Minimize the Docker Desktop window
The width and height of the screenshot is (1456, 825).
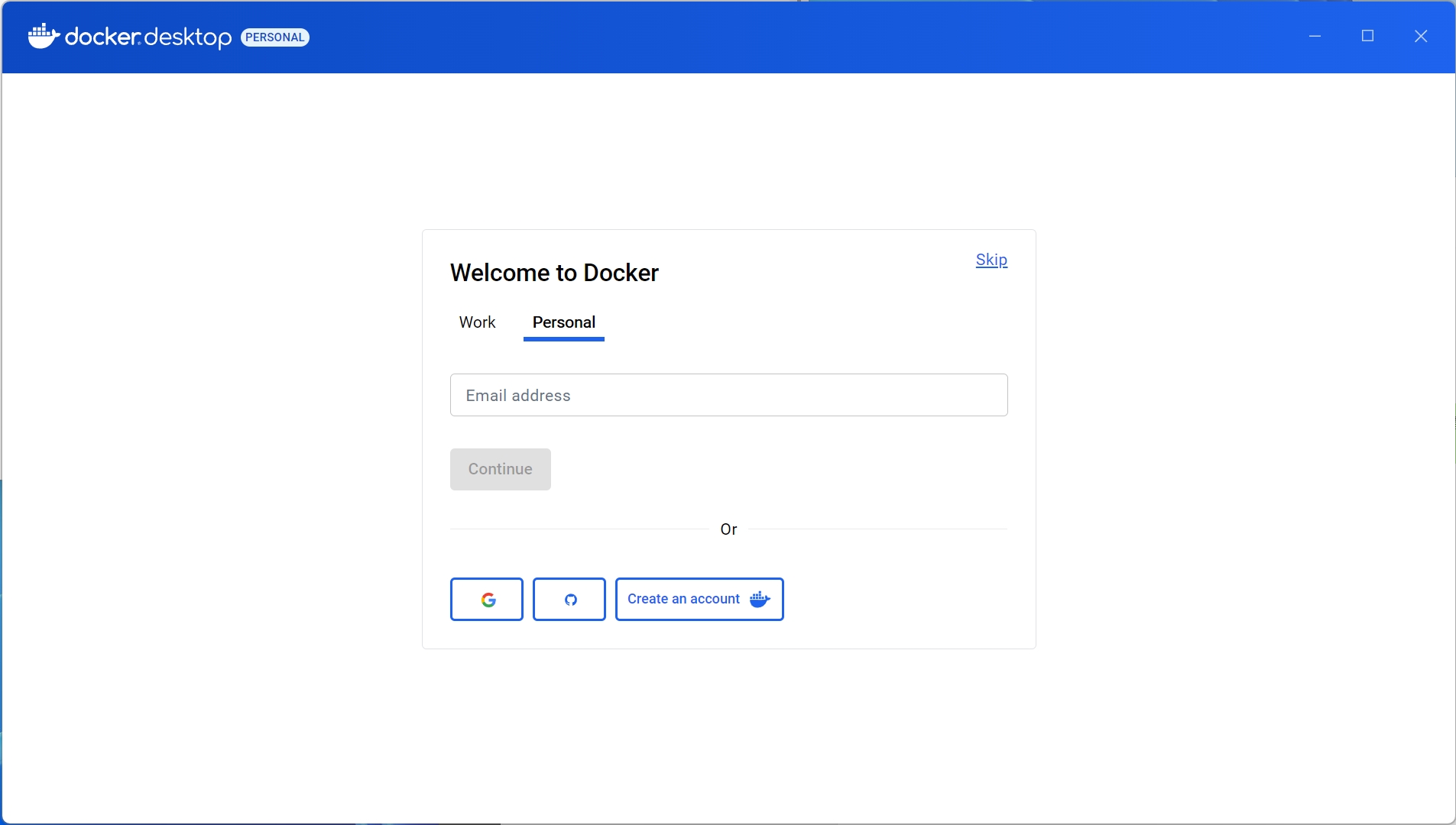click(x=1315, y=36)
